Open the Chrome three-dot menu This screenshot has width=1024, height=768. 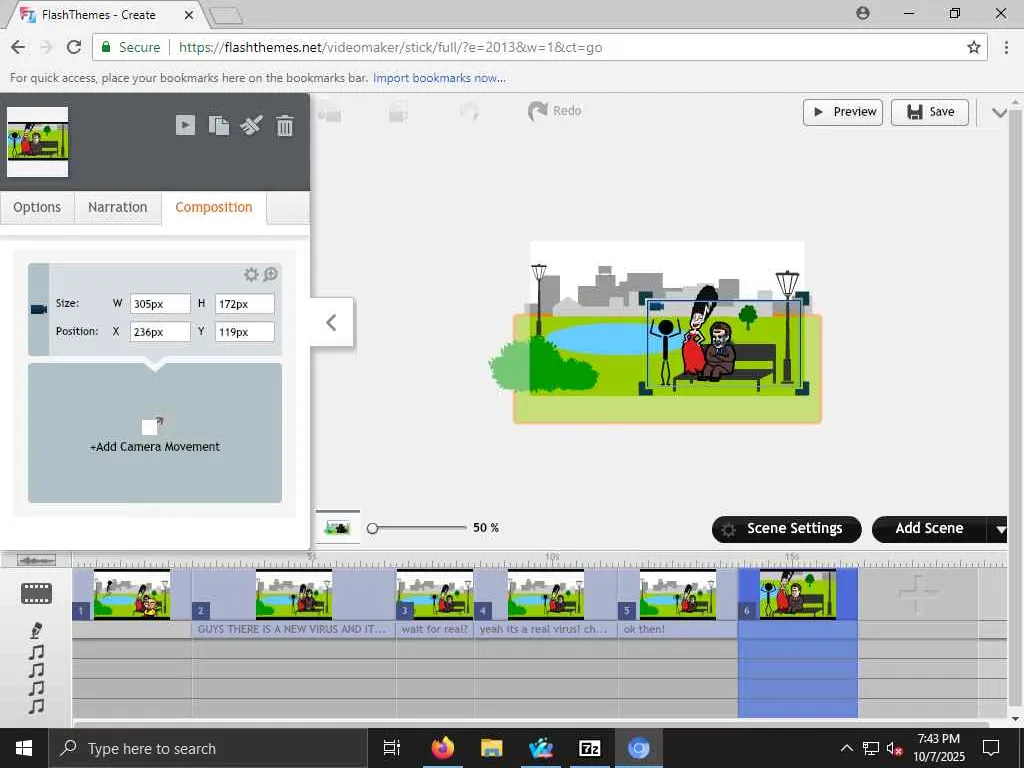pyautogui.click(x=1006, y=47)
